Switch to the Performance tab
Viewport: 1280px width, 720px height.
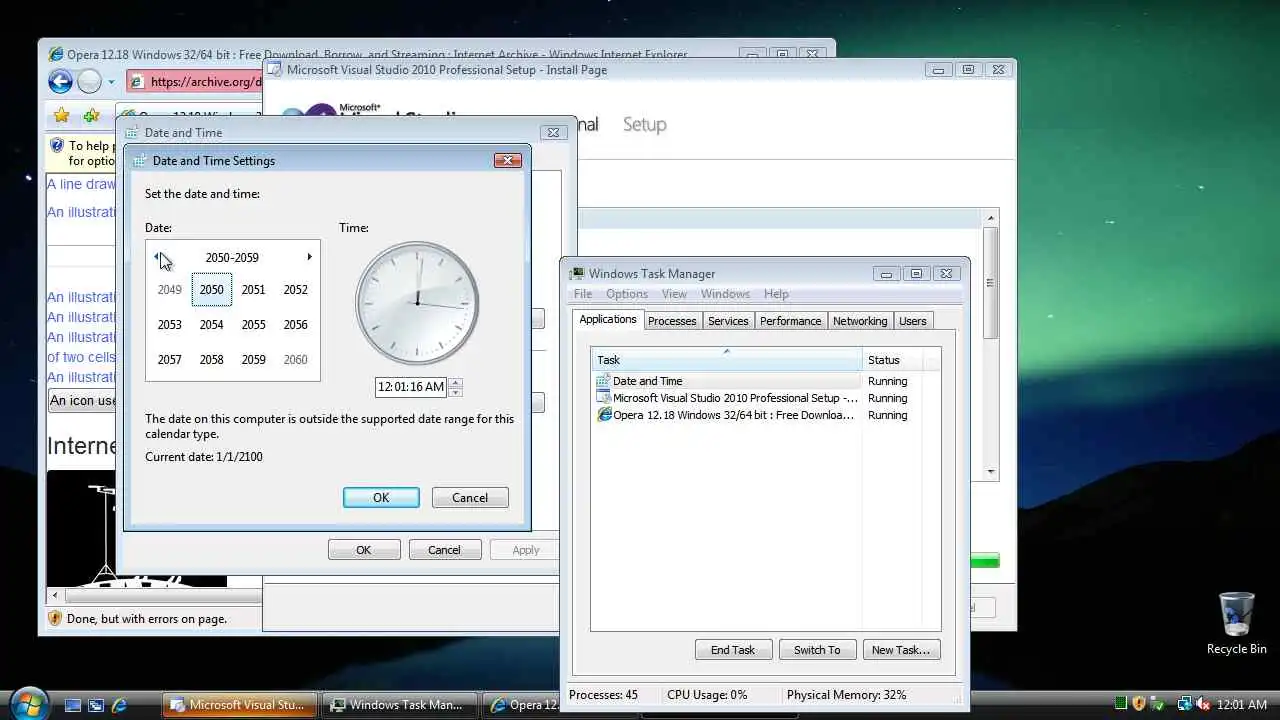790,321
